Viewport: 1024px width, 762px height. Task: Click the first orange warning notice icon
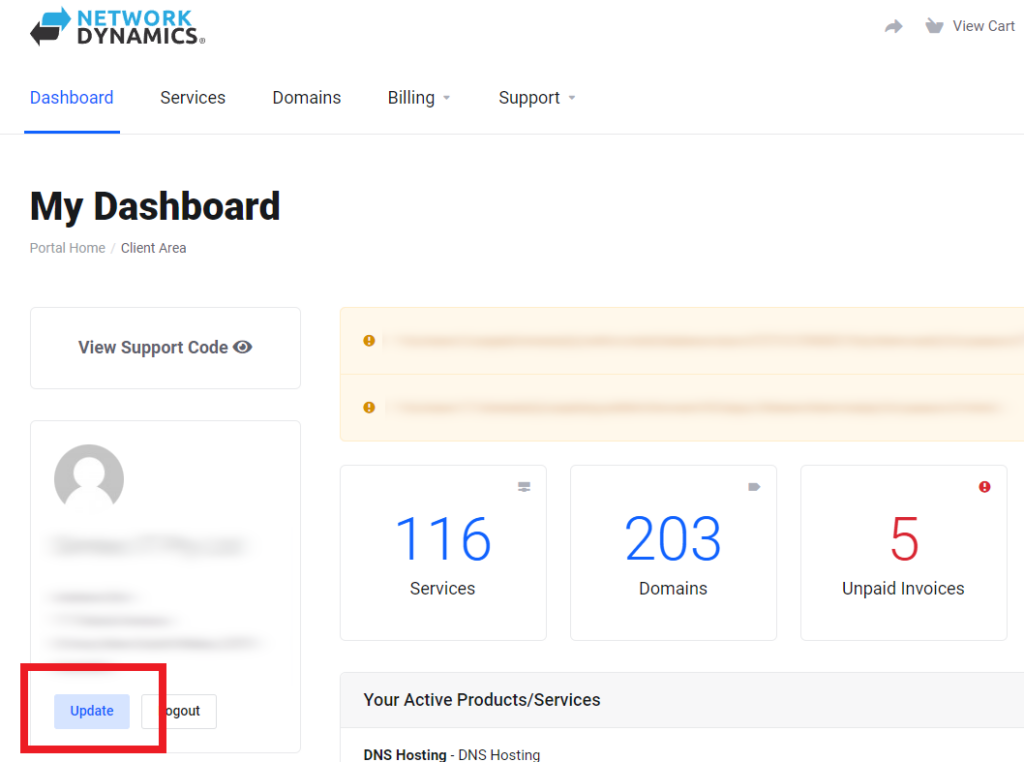click(369, 341)
